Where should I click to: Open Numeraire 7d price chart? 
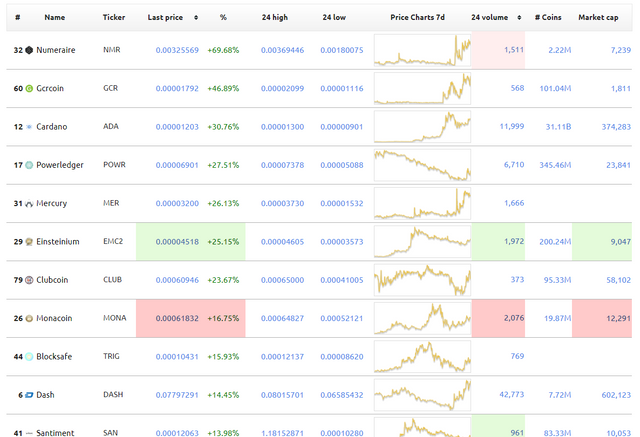pyautogui.click(x=422, y=50)
